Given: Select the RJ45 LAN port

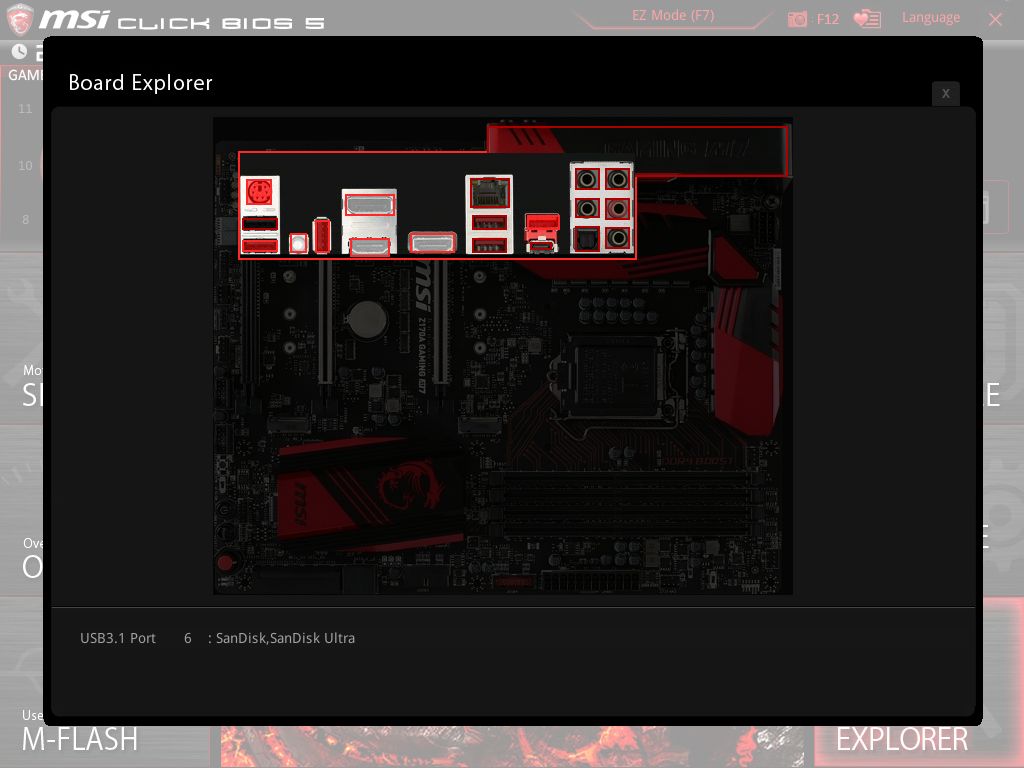Looking at the screenshot, I should point(489,193).
